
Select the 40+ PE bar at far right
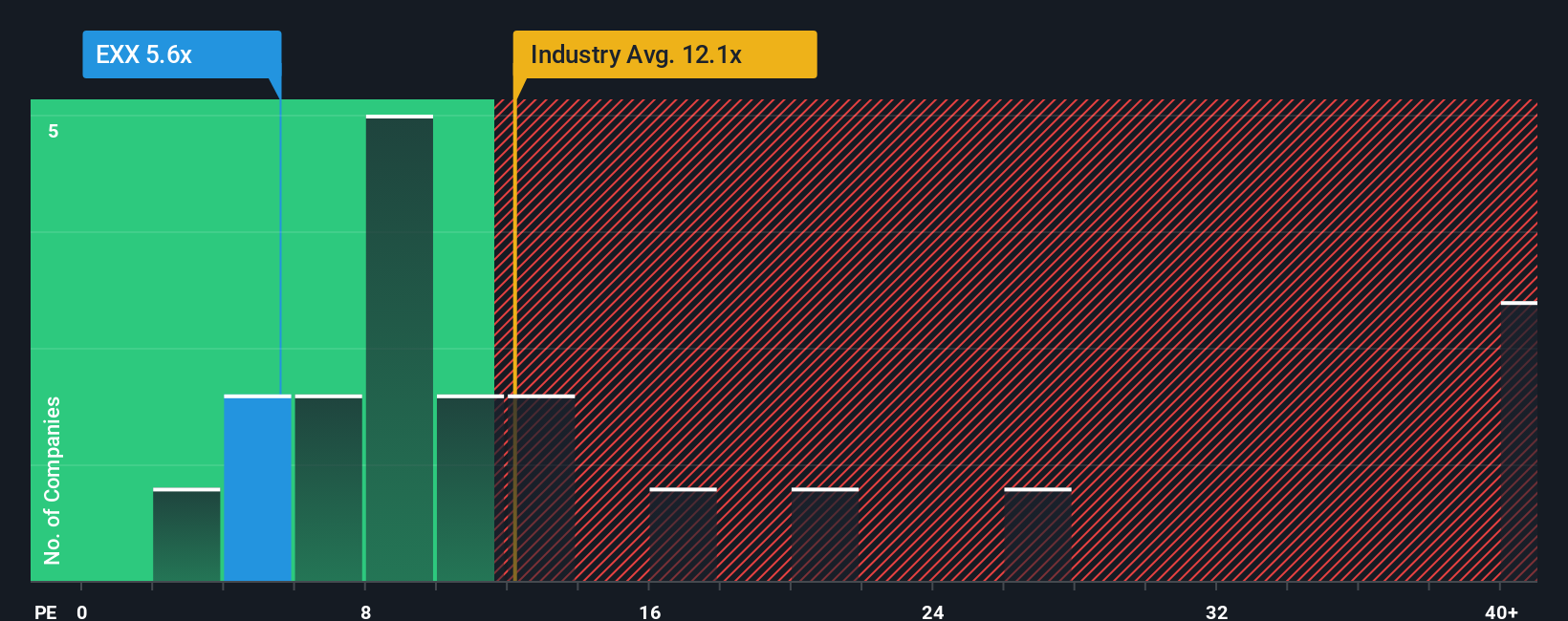tap(1518, 441)
